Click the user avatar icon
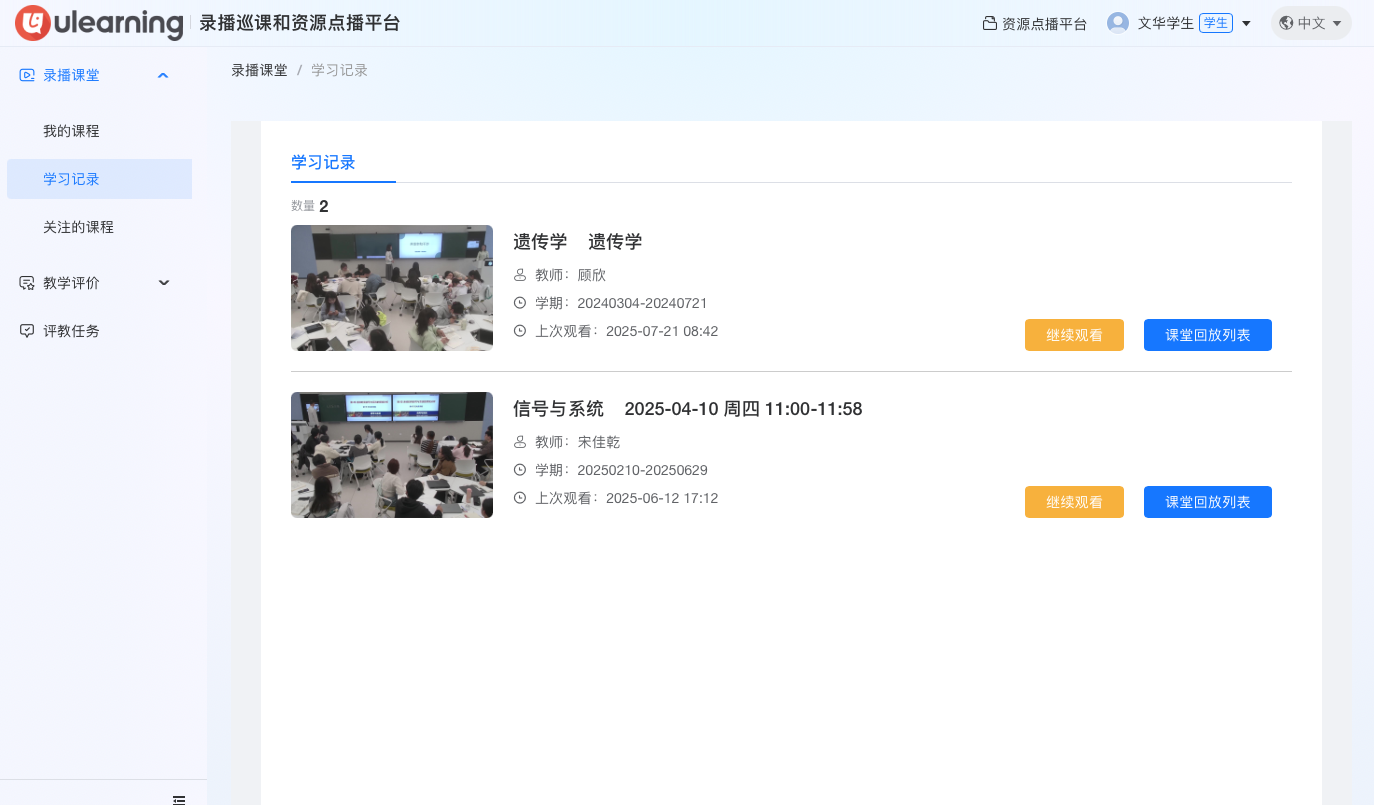 [1118, 23]
